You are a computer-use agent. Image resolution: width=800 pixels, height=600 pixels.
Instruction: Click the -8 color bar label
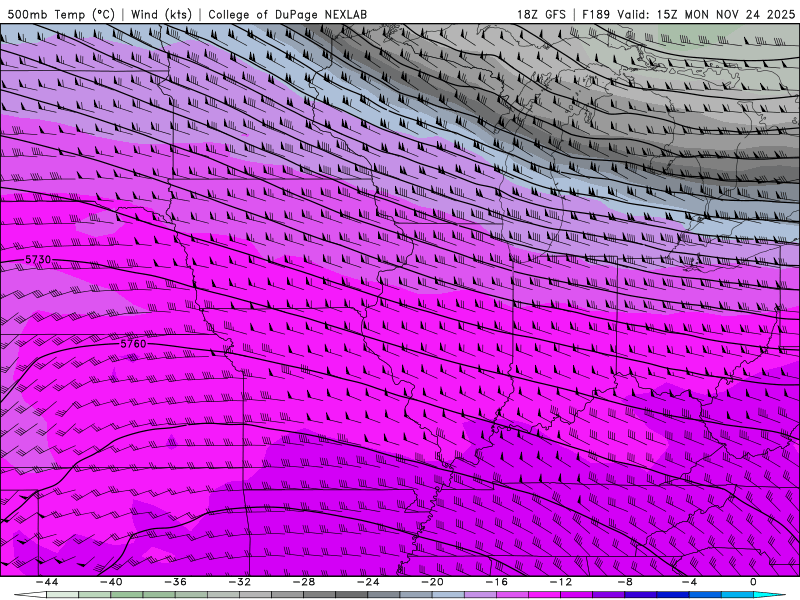[x=625, y=582]
